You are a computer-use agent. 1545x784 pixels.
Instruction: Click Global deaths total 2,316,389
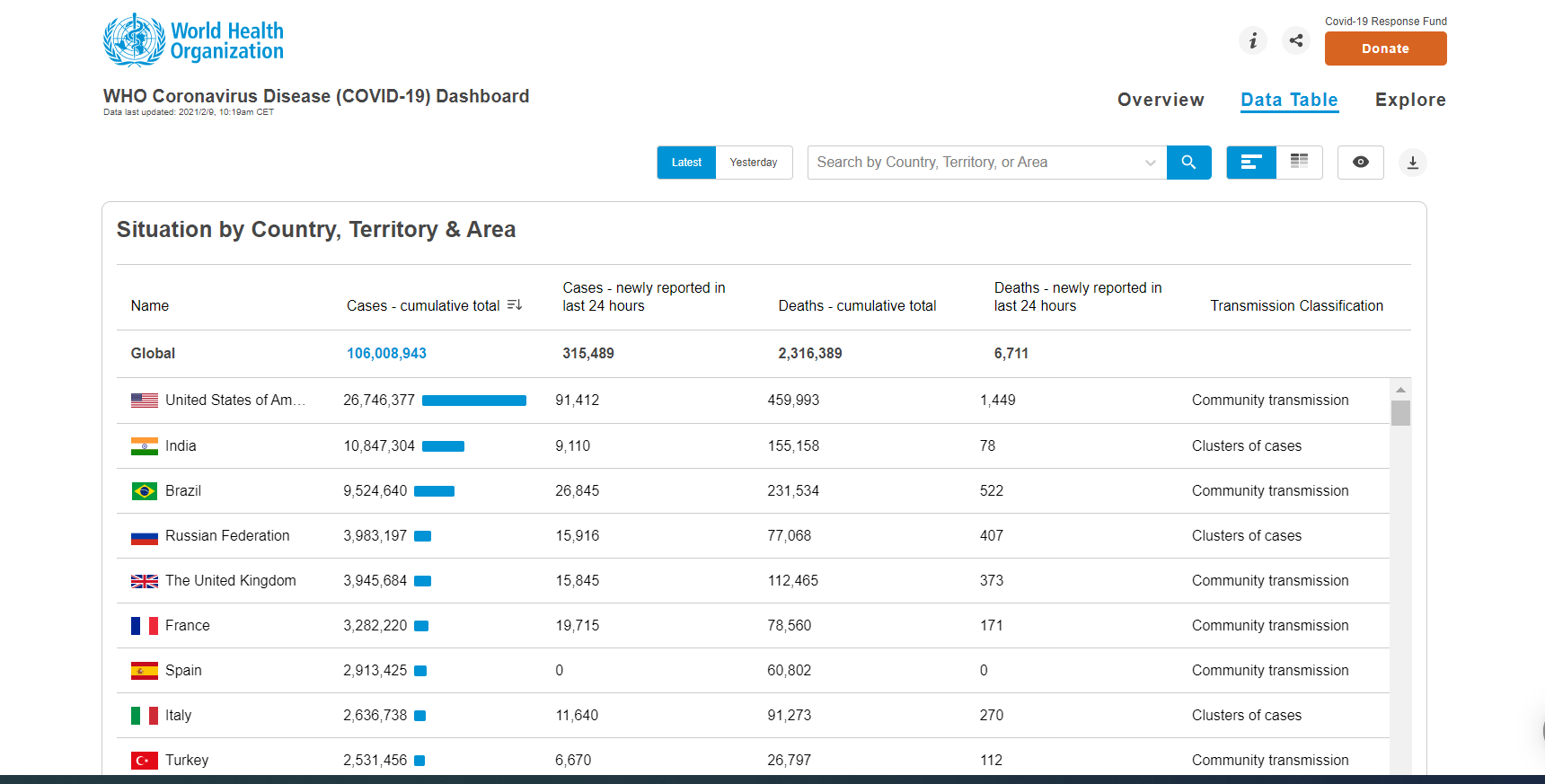pyautogui.click(x=810, y=353)
